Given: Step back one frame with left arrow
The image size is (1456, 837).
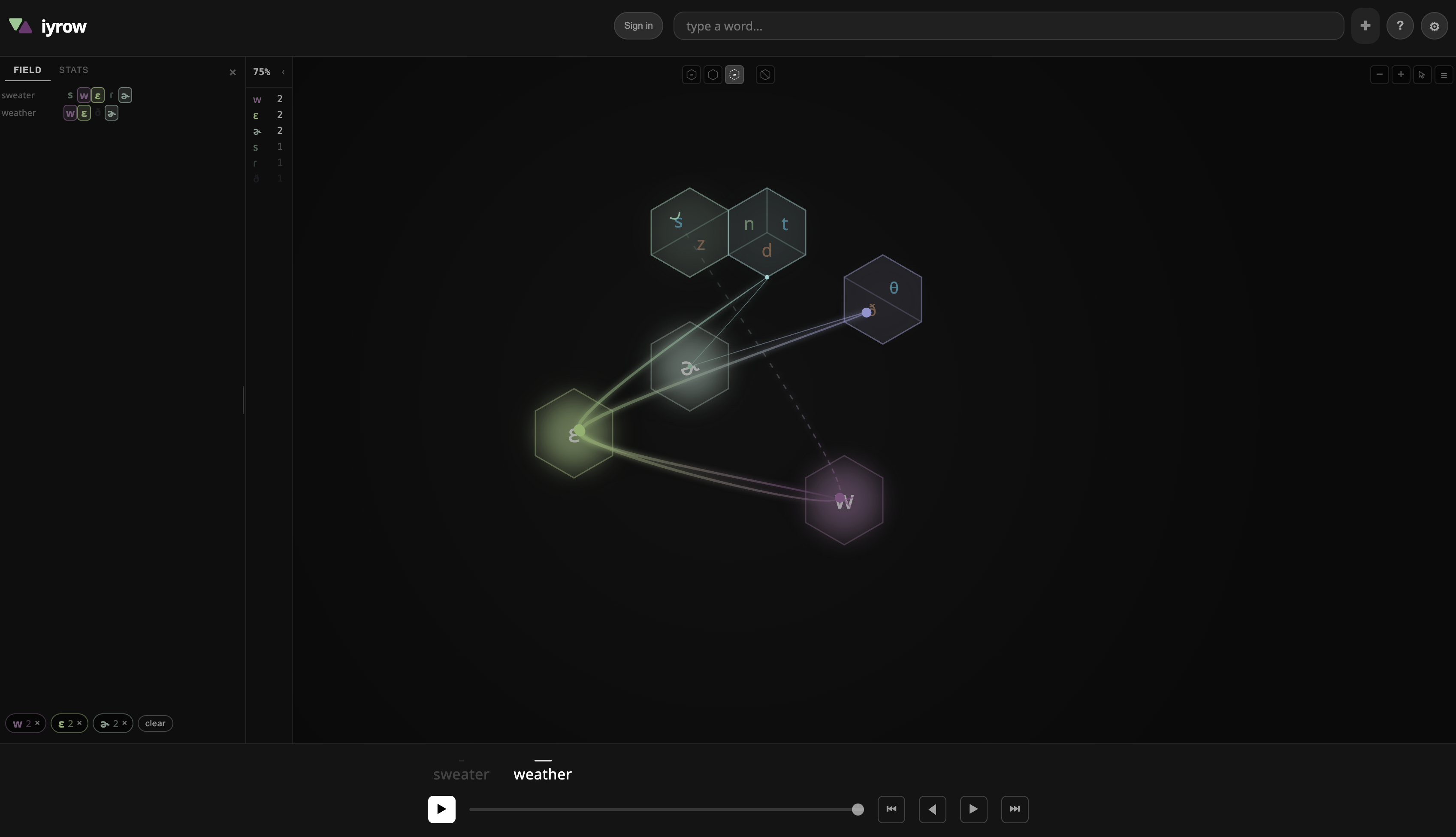Looking at the screenshot, I should pos(932,810).
